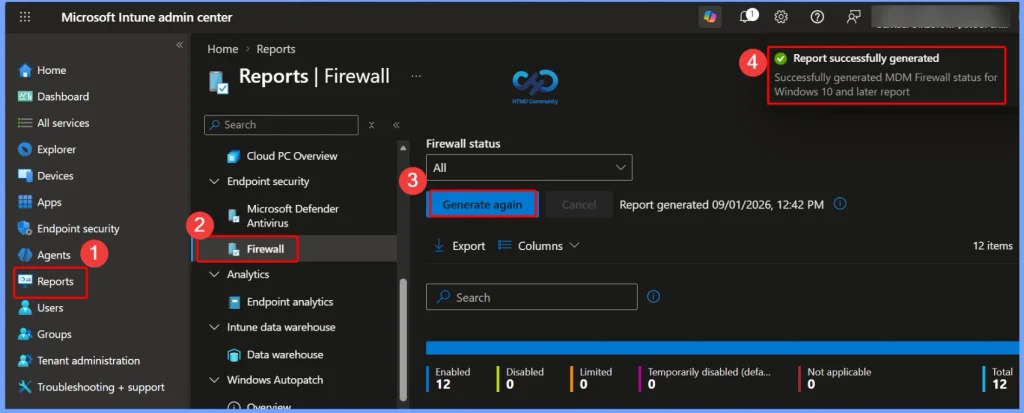Focus the reports menu Search box
1024x413 pixels.
coord(281,125)
